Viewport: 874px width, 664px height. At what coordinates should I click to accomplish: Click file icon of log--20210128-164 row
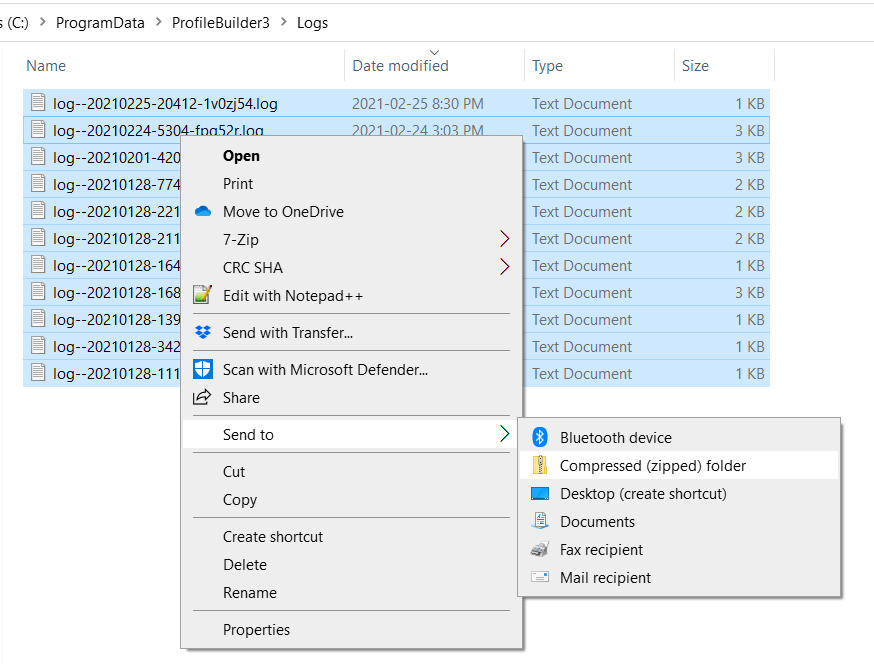tap(38, 264)
